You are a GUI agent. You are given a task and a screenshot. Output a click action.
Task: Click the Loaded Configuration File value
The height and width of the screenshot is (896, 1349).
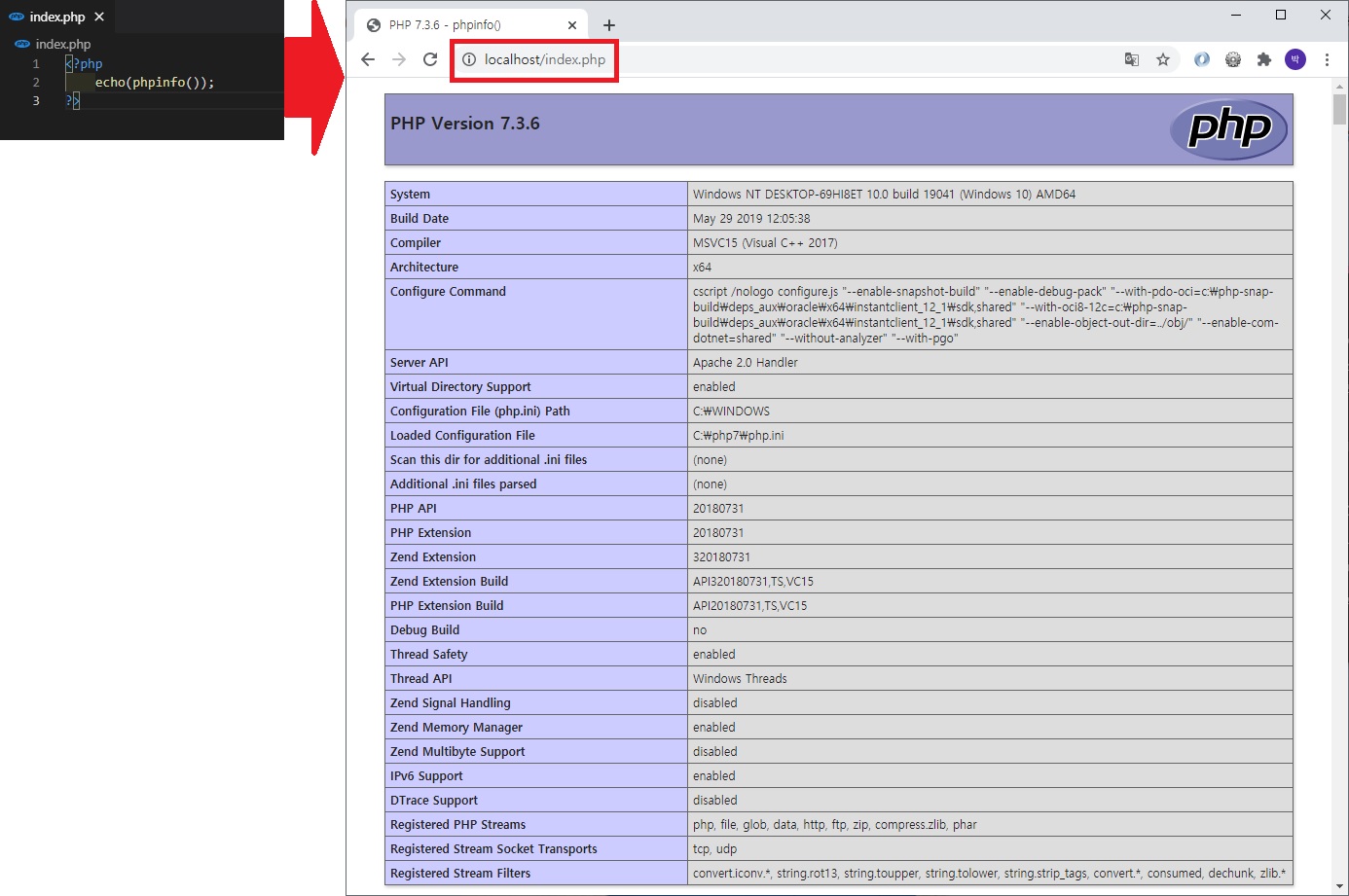[739, 436]
